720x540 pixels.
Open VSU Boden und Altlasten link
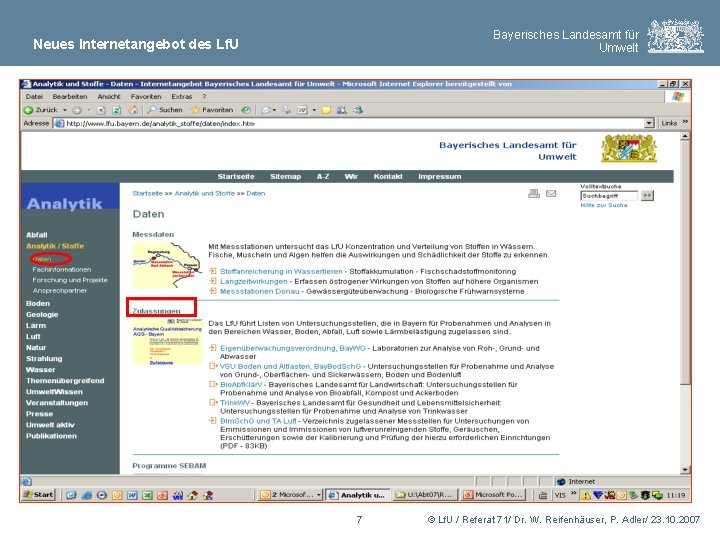[x=291, y=366]
